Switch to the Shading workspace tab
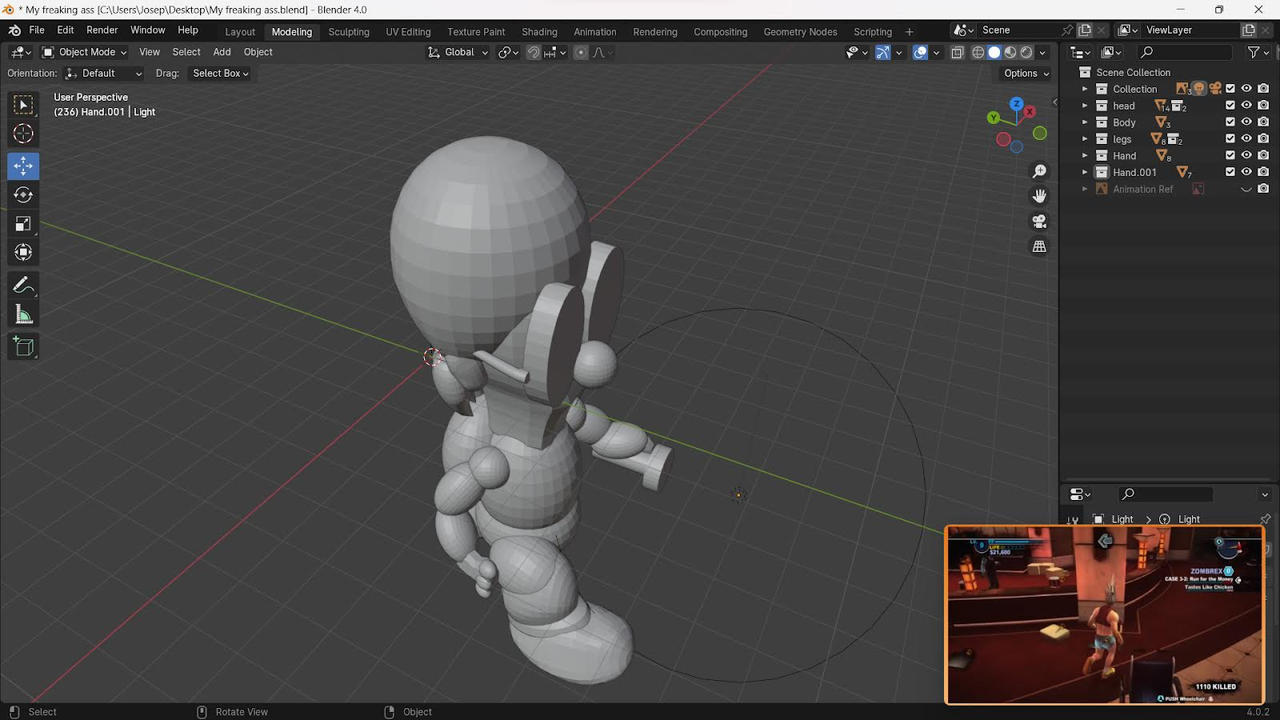Image resolution: width=1280 pixels, height=720 pixels. click(539, 32)
